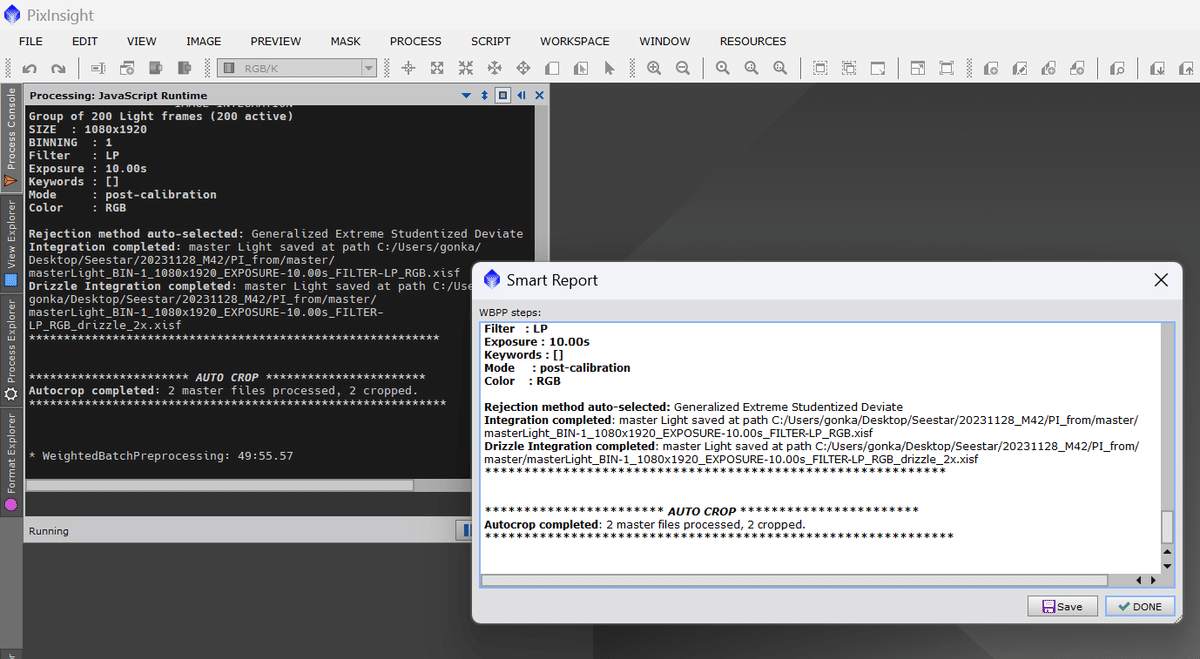Click the text field toolbar icon after Redo
This screenshot has height=659, width=1200.
pos(98,68)
